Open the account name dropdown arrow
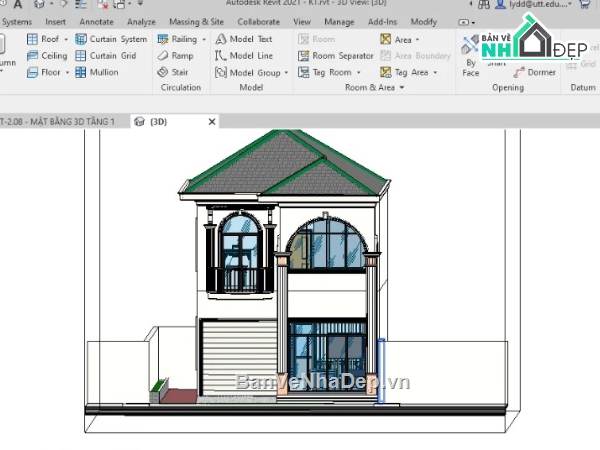600x450 pixels. [570, 4]
